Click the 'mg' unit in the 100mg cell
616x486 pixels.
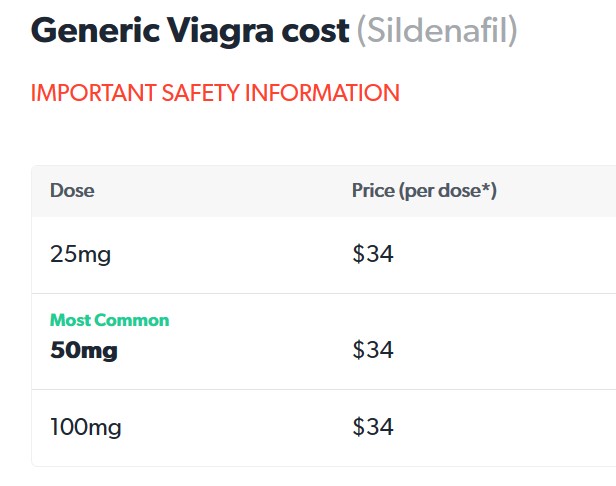(x=103, y=429)
